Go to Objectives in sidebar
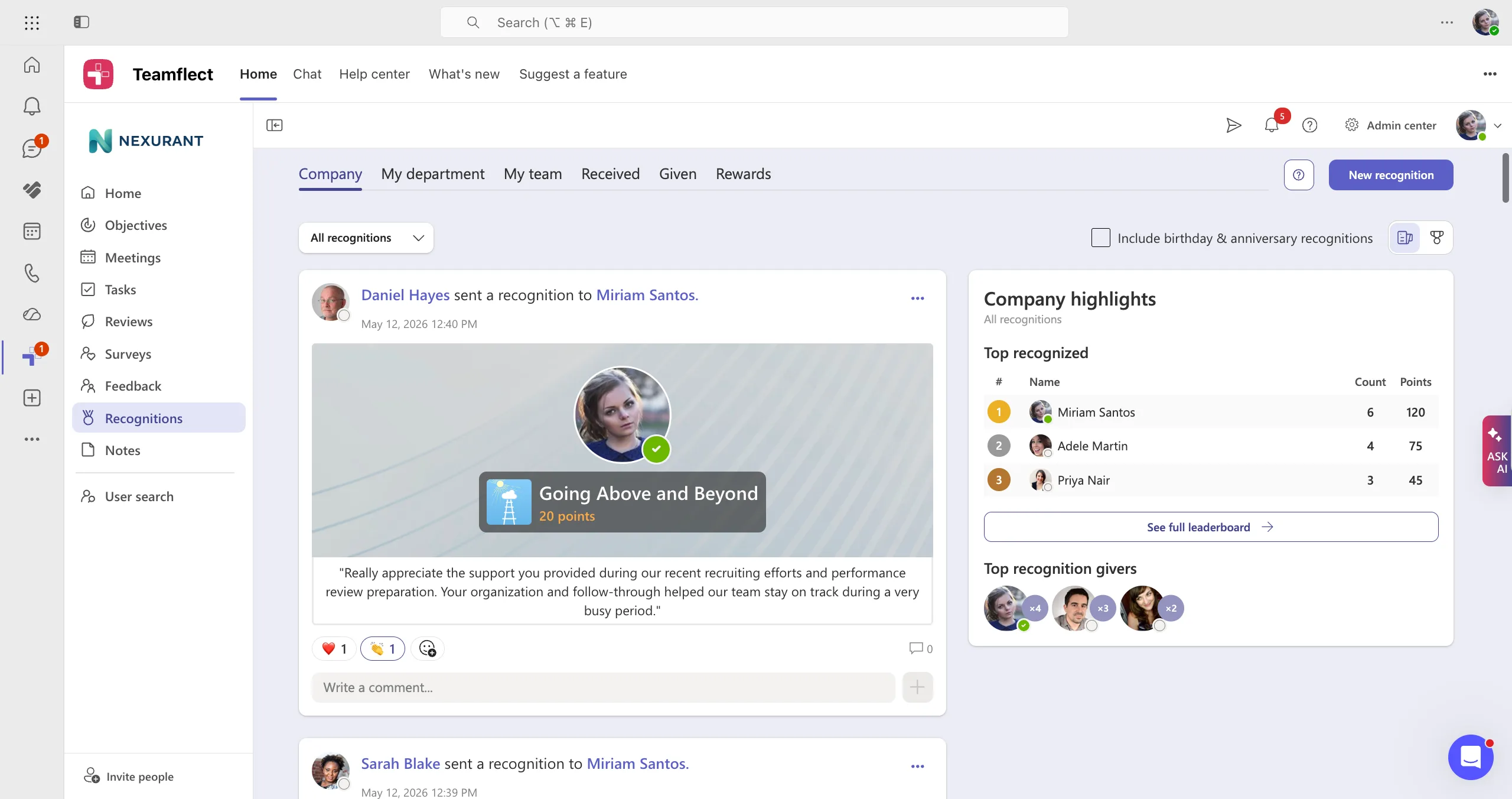This screenshot has height=799, width=1512. pos(159,225)
